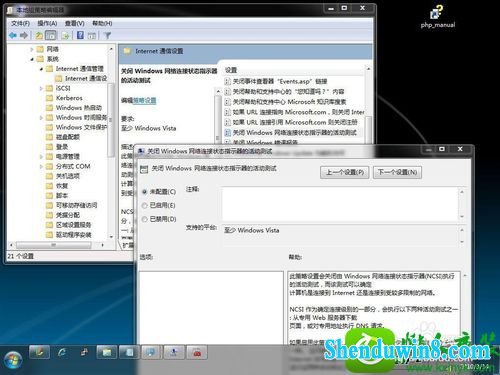Click the Back arrow in editor toolbar
500x375 pixels.
pyautogui.click(x=13, y=35)
